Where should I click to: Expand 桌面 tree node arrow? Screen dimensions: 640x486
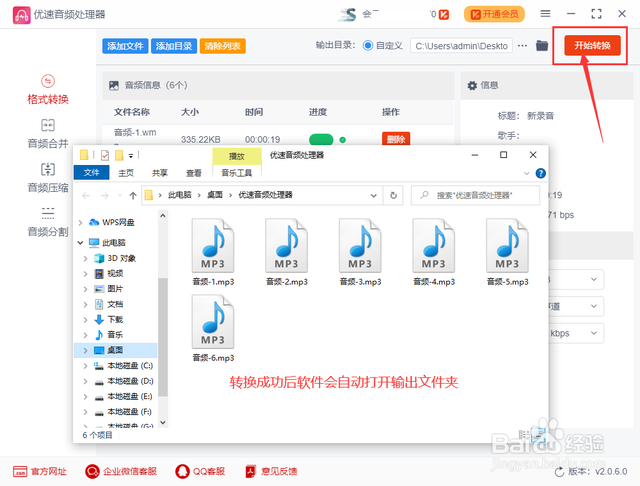[x=85, y=351]
